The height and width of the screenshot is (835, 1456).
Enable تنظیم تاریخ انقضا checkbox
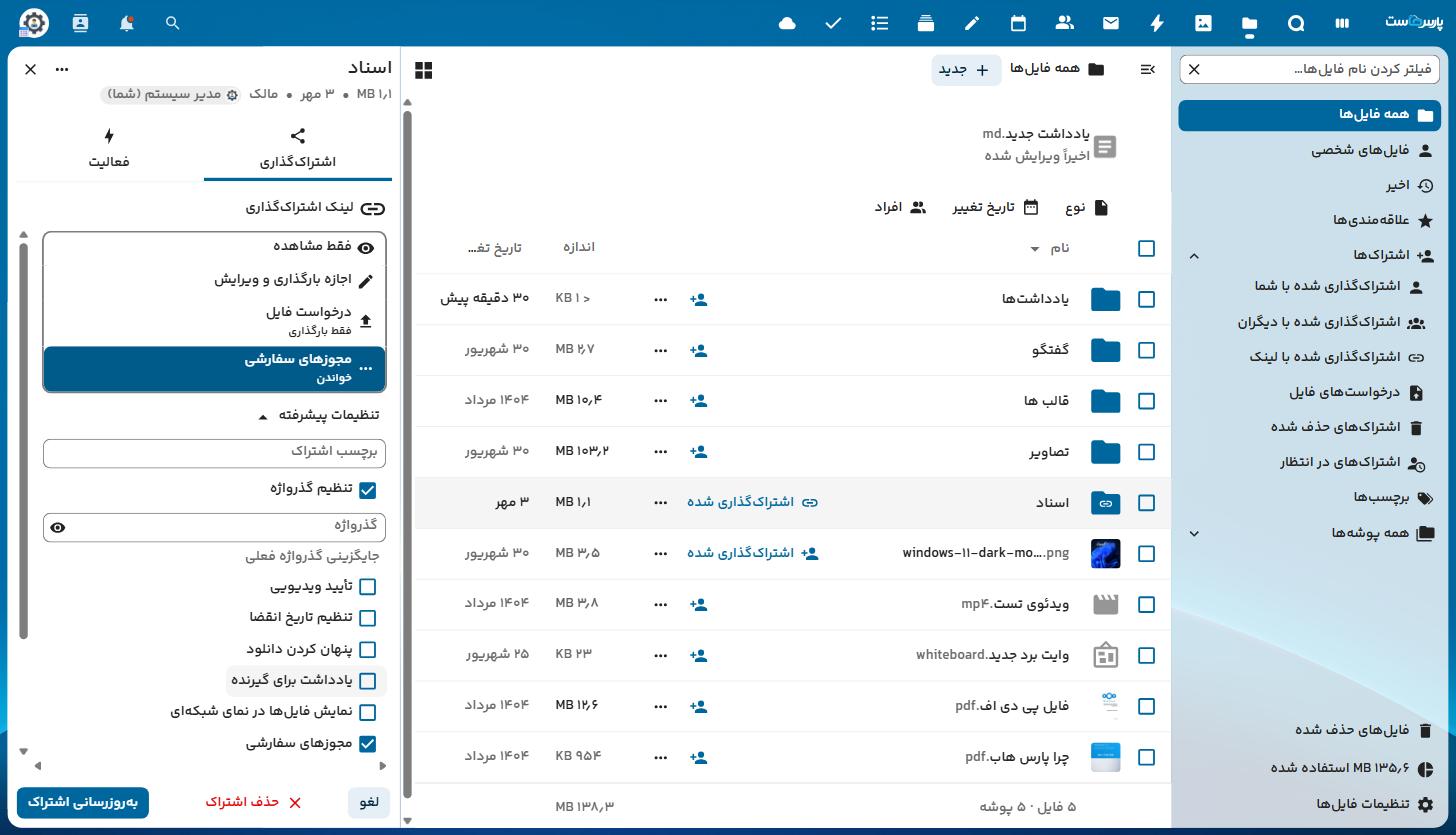click(x=368, y=618)
